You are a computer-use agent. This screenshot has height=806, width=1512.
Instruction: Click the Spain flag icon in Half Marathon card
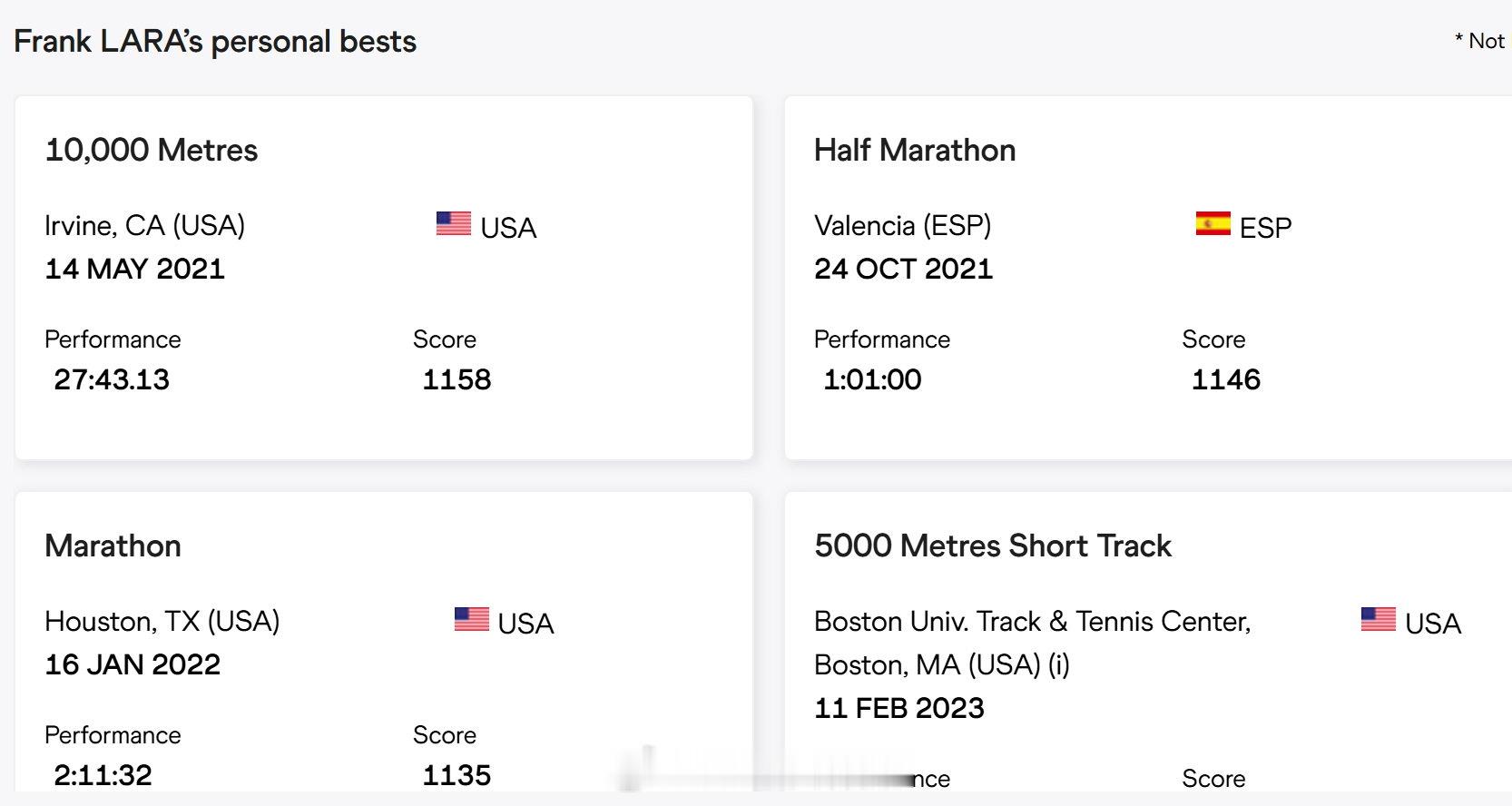pyautogui.click(x=1213, y=223)
